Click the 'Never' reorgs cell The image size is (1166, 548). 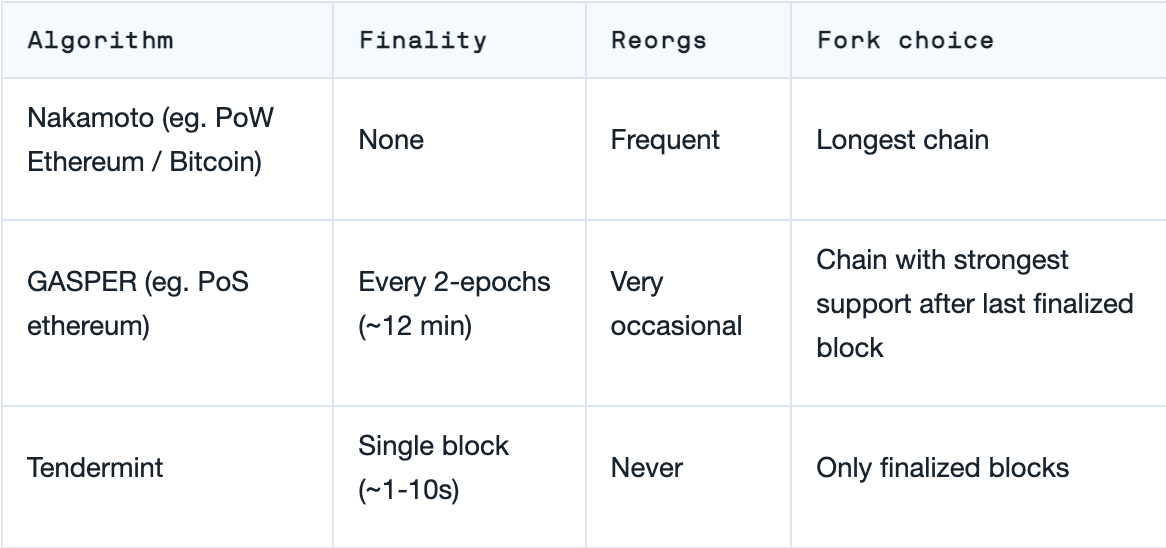[646, 468]
